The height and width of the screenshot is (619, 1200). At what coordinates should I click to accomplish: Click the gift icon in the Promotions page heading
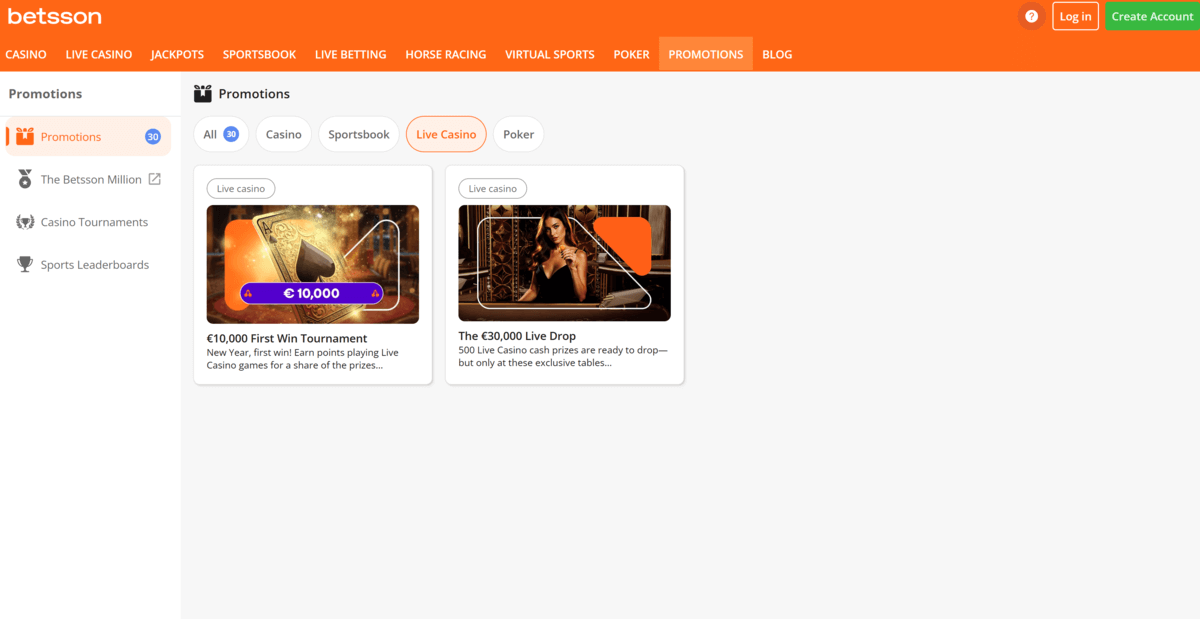(203, 94)
